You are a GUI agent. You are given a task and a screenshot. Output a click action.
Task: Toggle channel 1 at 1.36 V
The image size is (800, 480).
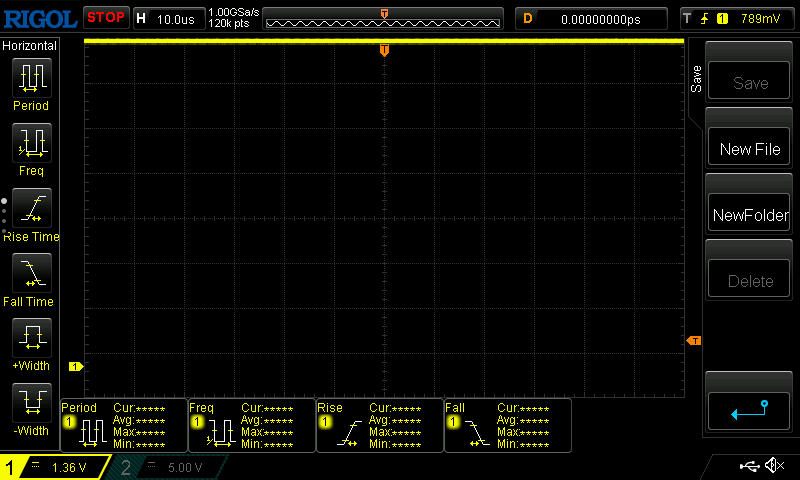[55, 467]
